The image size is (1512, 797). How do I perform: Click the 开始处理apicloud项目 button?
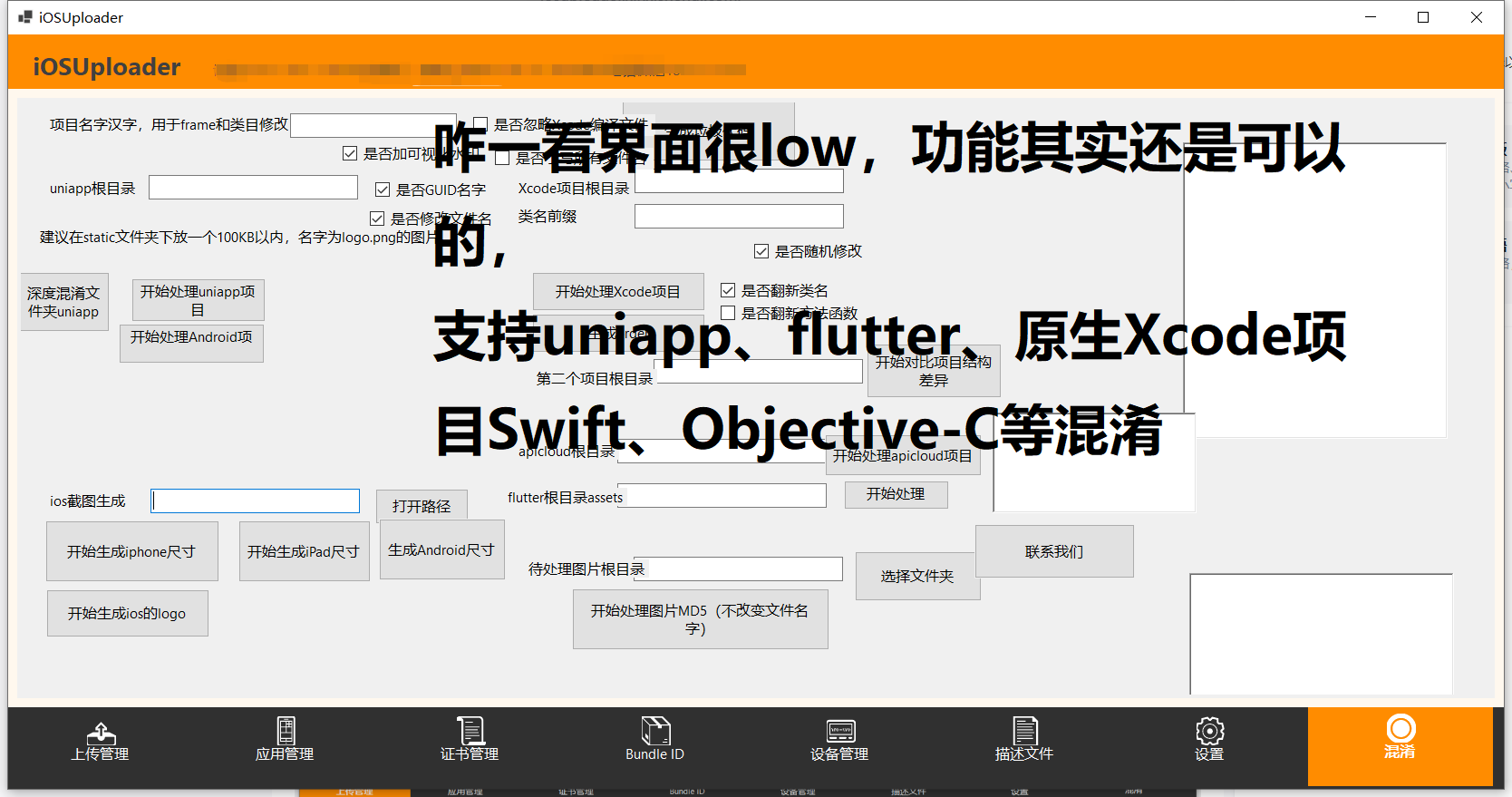coord(903,456)
